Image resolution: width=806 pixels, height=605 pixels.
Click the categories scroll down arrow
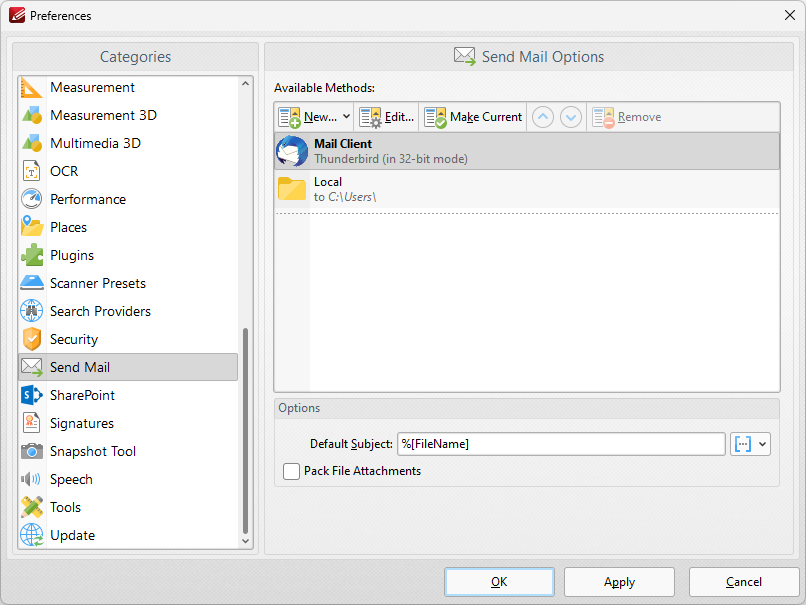pos(245,541)
